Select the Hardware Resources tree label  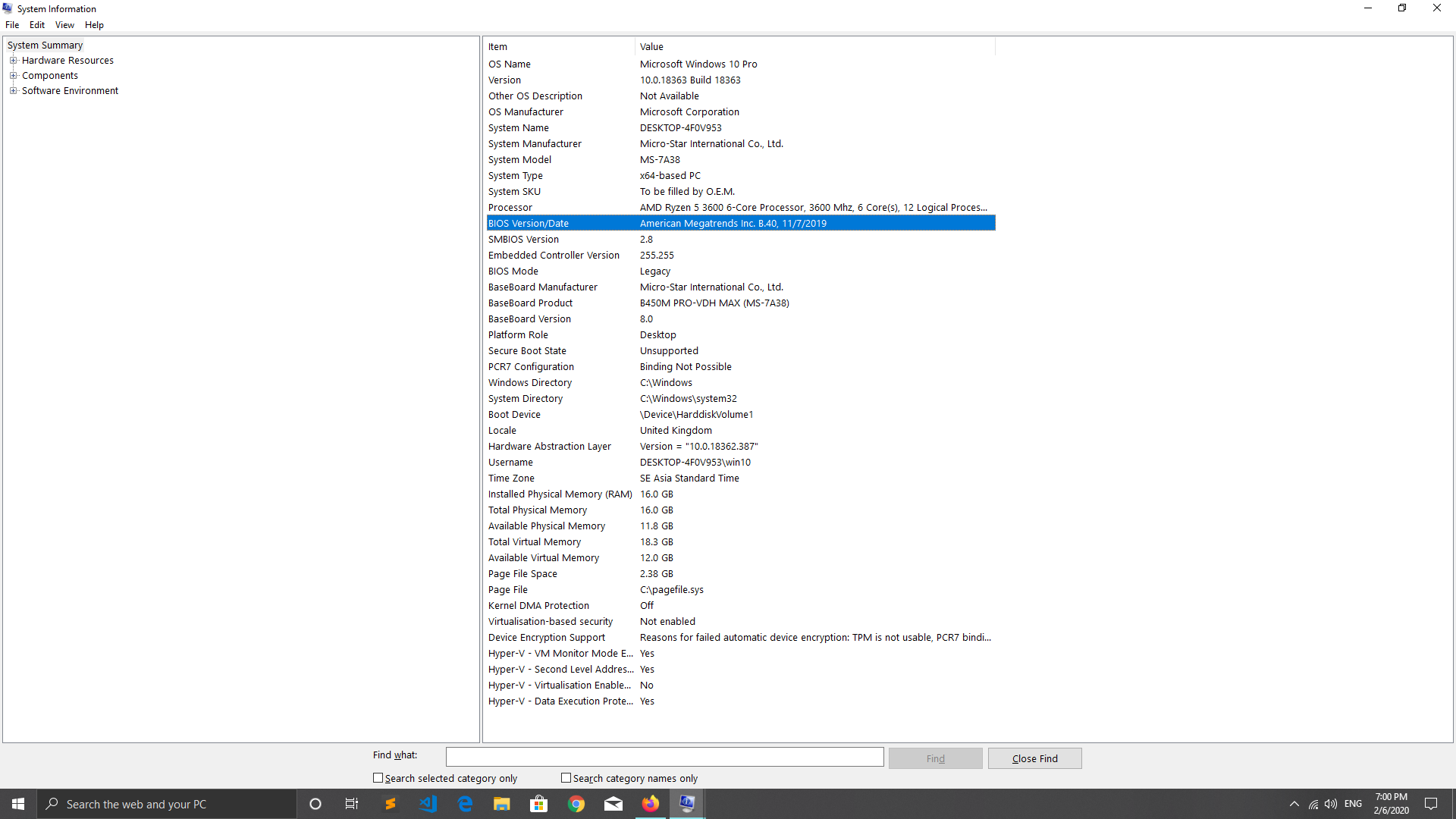(x=67, y=61)
